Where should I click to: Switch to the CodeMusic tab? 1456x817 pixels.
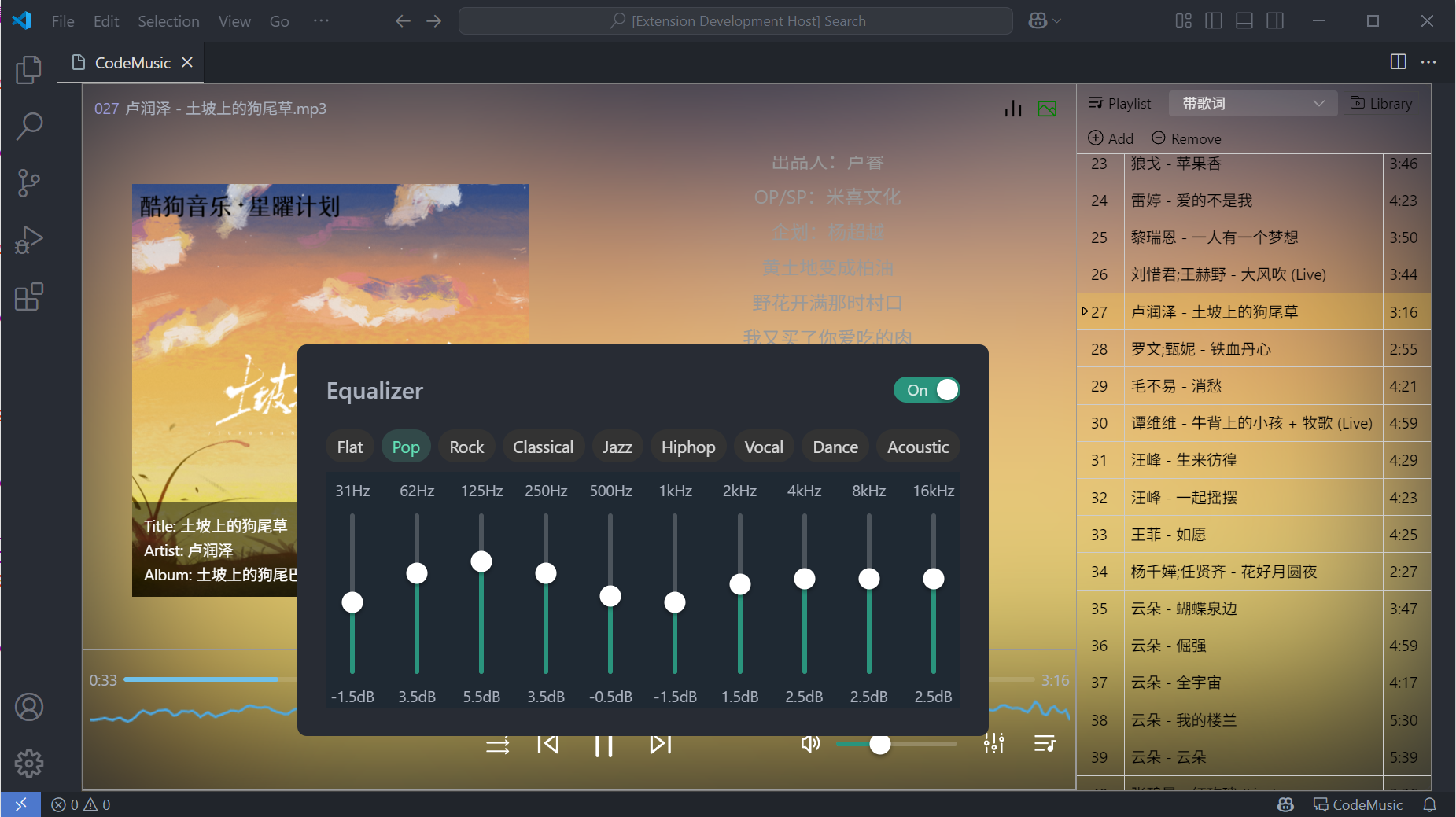click(x=132, y=62)
